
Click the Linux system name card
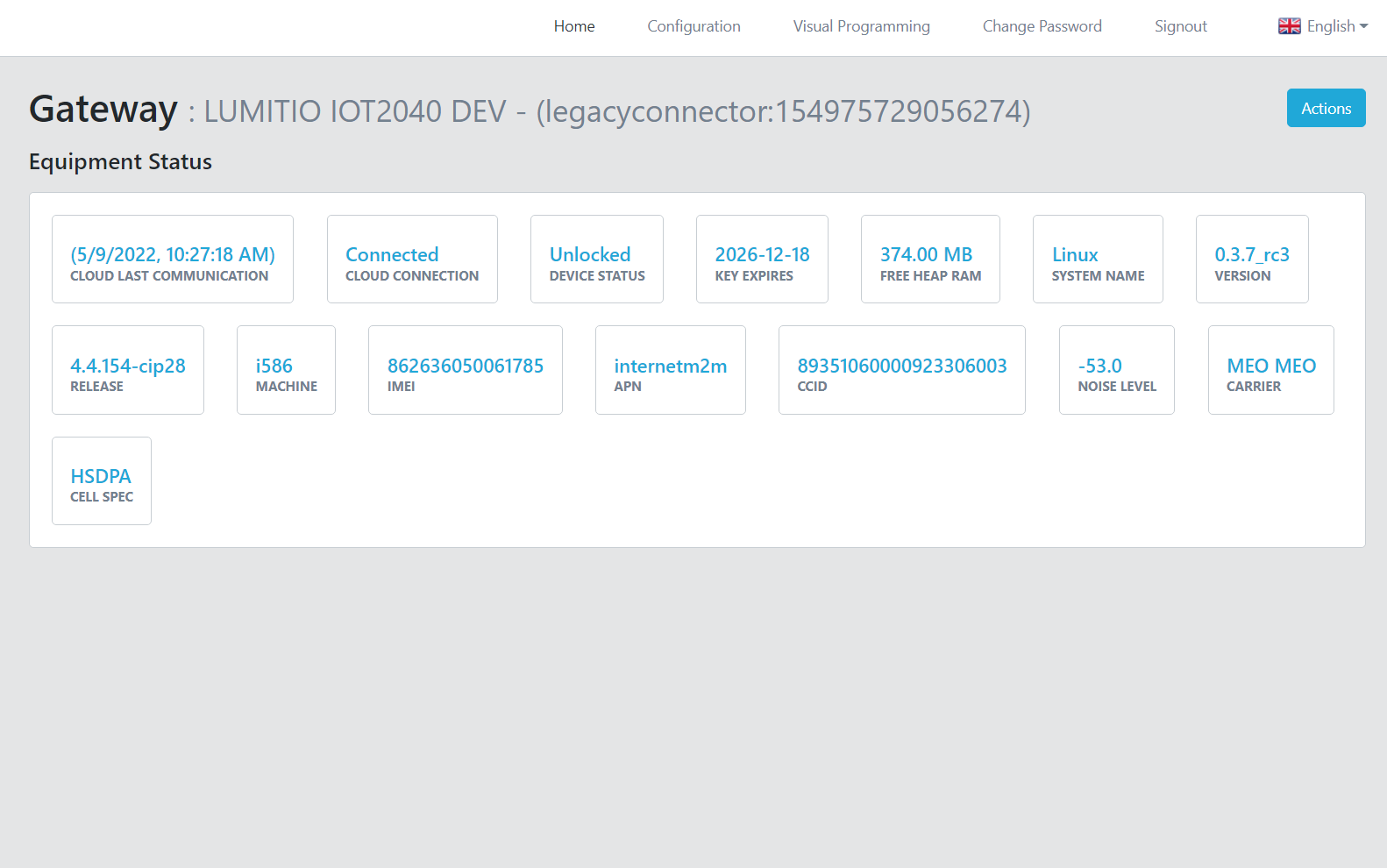coord(1098,260)
